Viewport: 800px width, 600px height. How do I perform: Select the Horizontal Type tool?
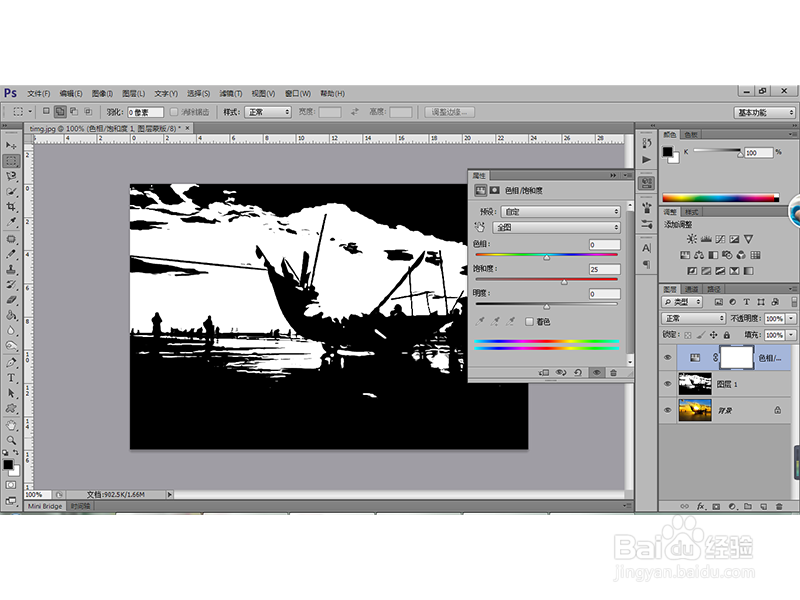11,378
